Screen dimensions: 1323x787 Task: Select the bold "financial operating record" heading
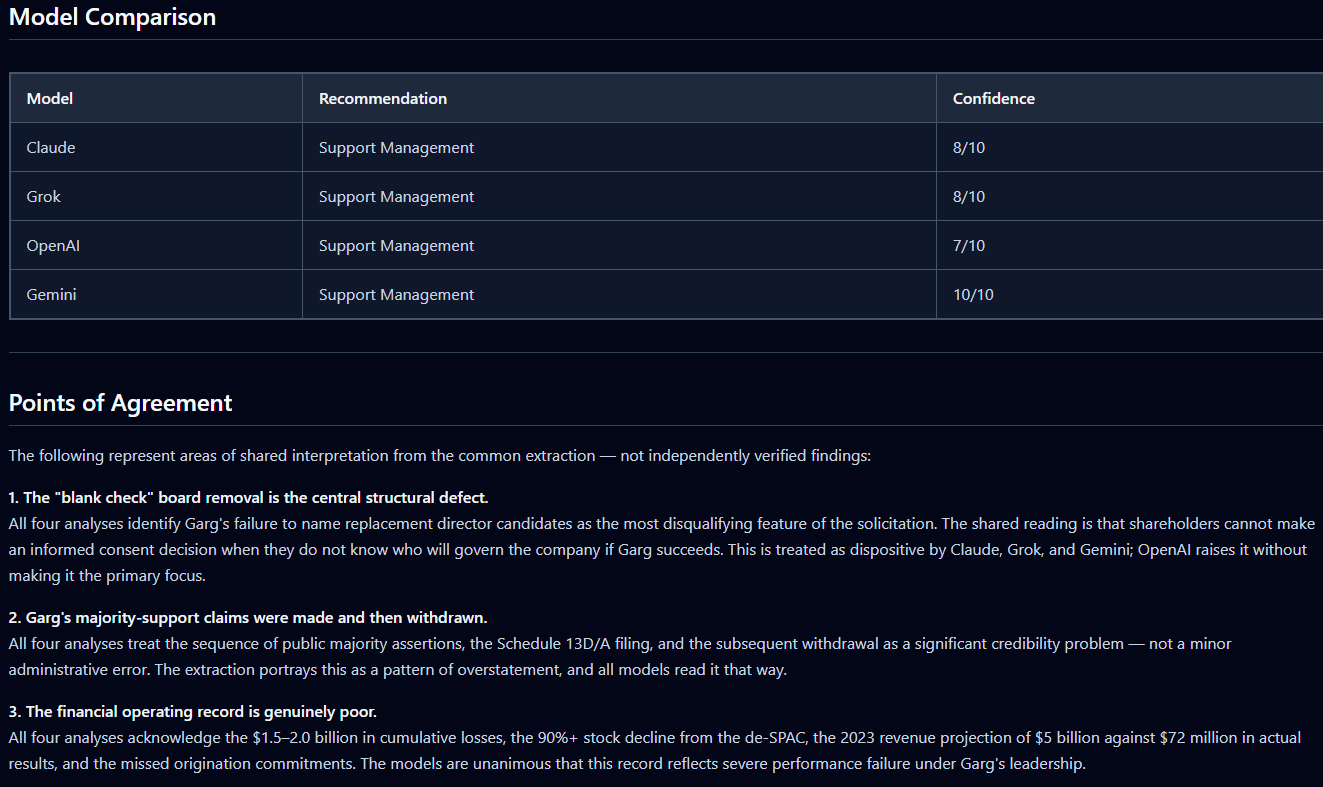point(193,711)
